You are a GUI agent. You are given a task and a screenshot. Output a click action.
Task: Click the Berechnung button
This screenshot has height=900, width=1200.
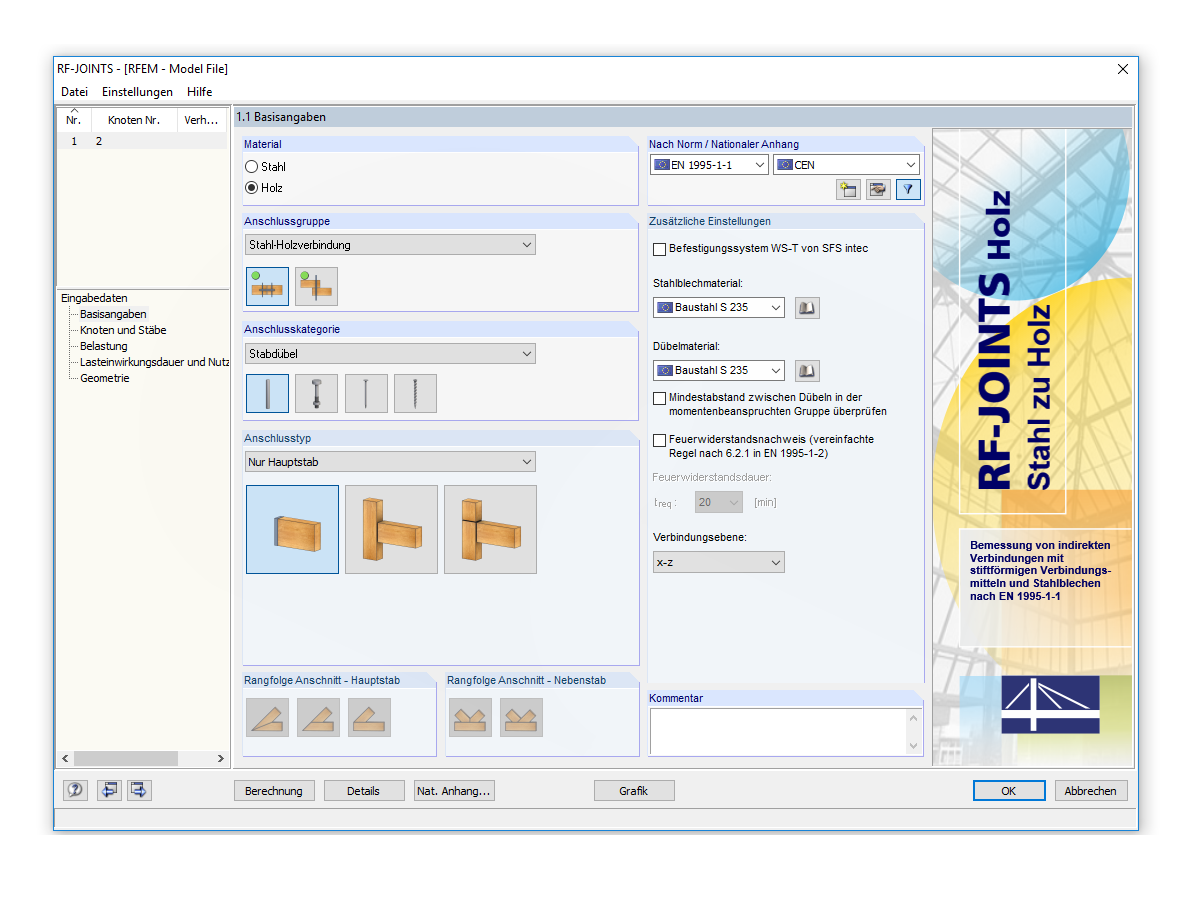click(x=274, y=791)
